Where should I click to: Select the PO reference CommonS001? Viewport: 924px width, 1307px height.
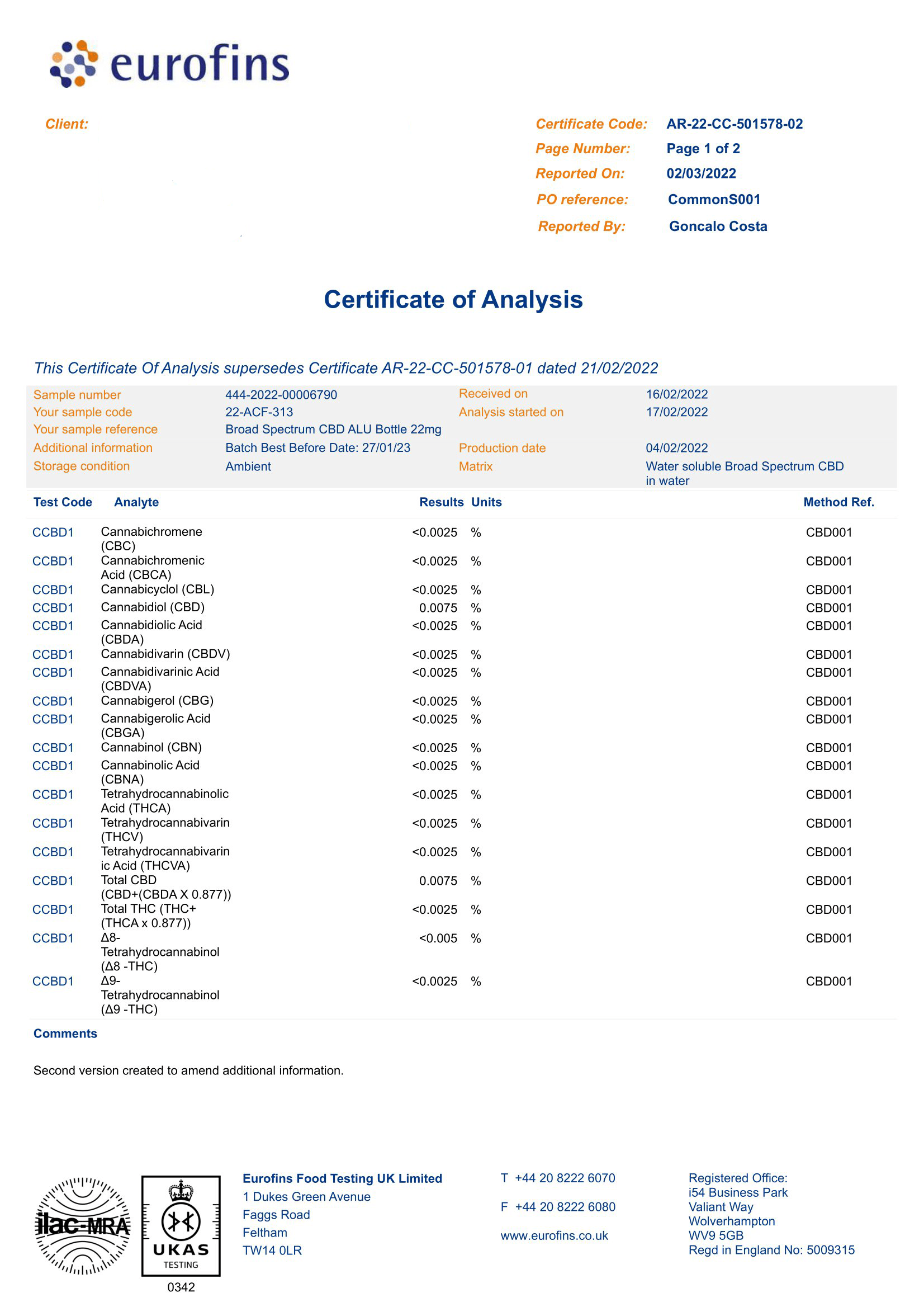click(713, 199)
